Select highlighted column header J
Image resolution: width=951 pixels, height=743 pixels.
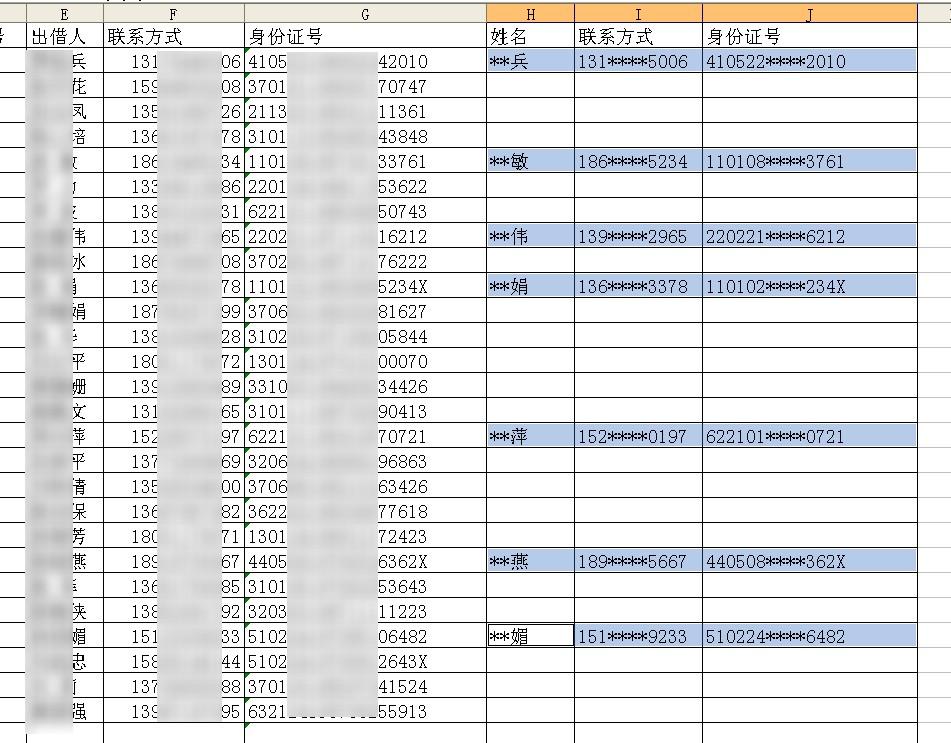(x=810, y=14)
